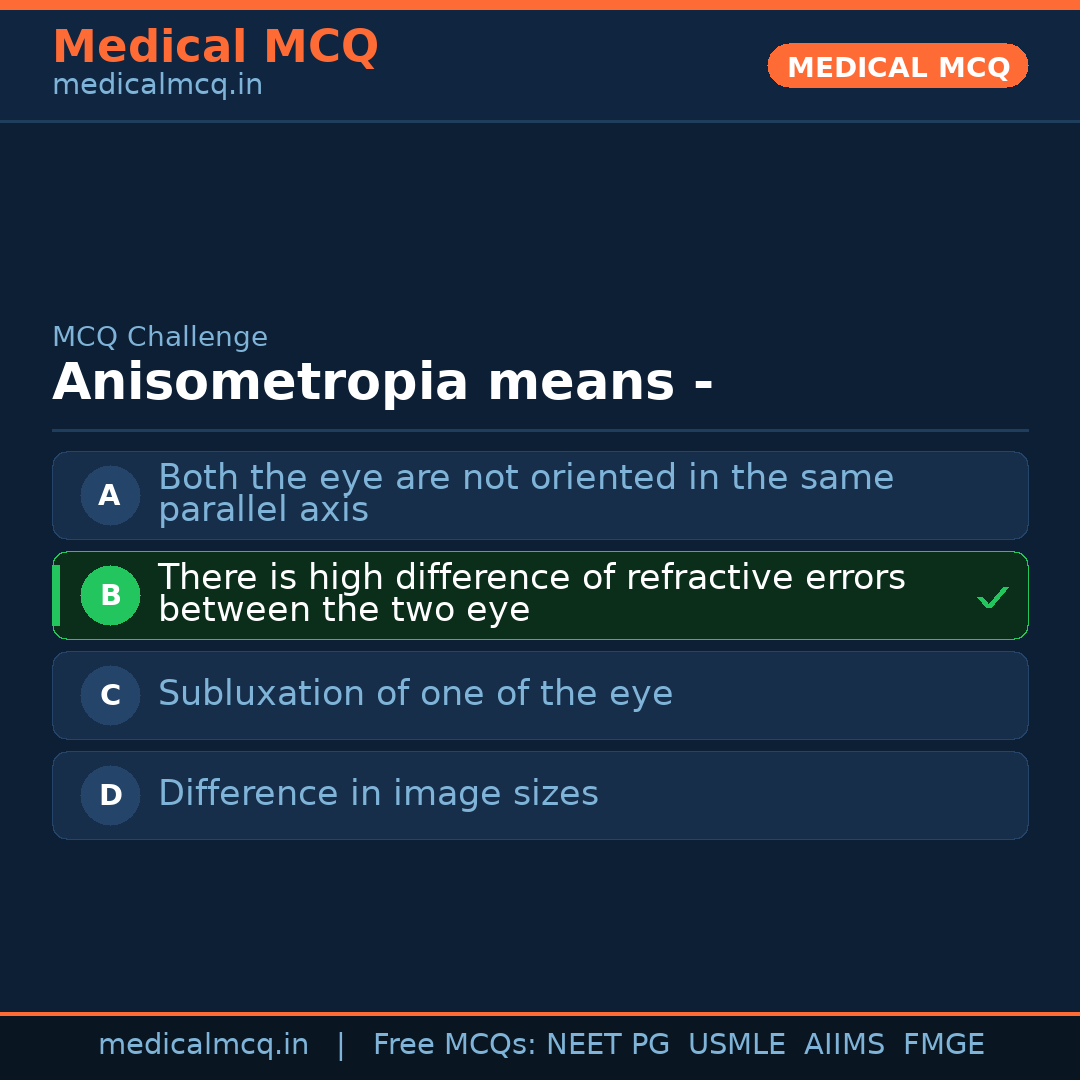Select answer 'Difference in image sizes'
The width and height of the screenshot is (1080, 1080).
coord(378,794)
